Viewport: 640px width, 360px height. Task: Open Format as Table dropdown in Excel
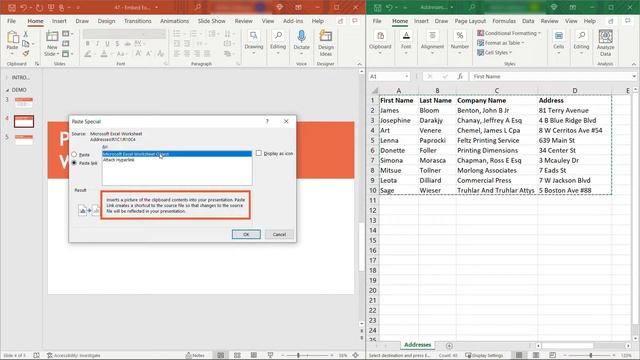(x=501, y=43)
